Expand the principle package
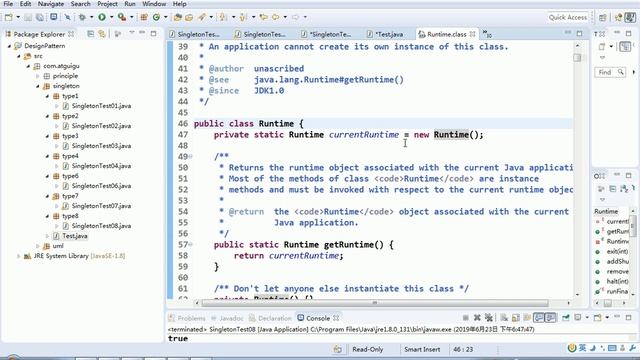 point(38,76)
